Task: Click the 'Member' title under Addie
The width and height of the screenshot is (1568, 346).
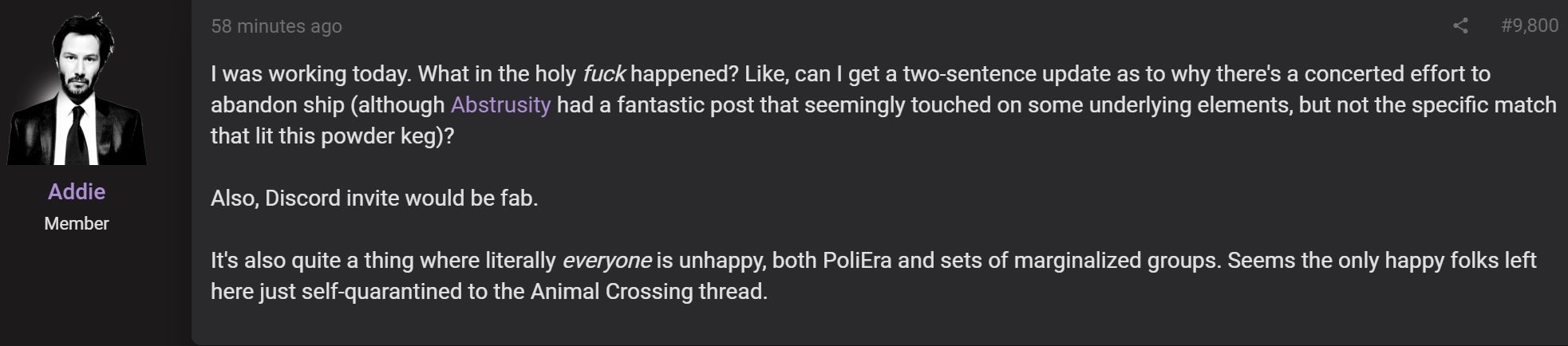Action: (x=77, y=223)
